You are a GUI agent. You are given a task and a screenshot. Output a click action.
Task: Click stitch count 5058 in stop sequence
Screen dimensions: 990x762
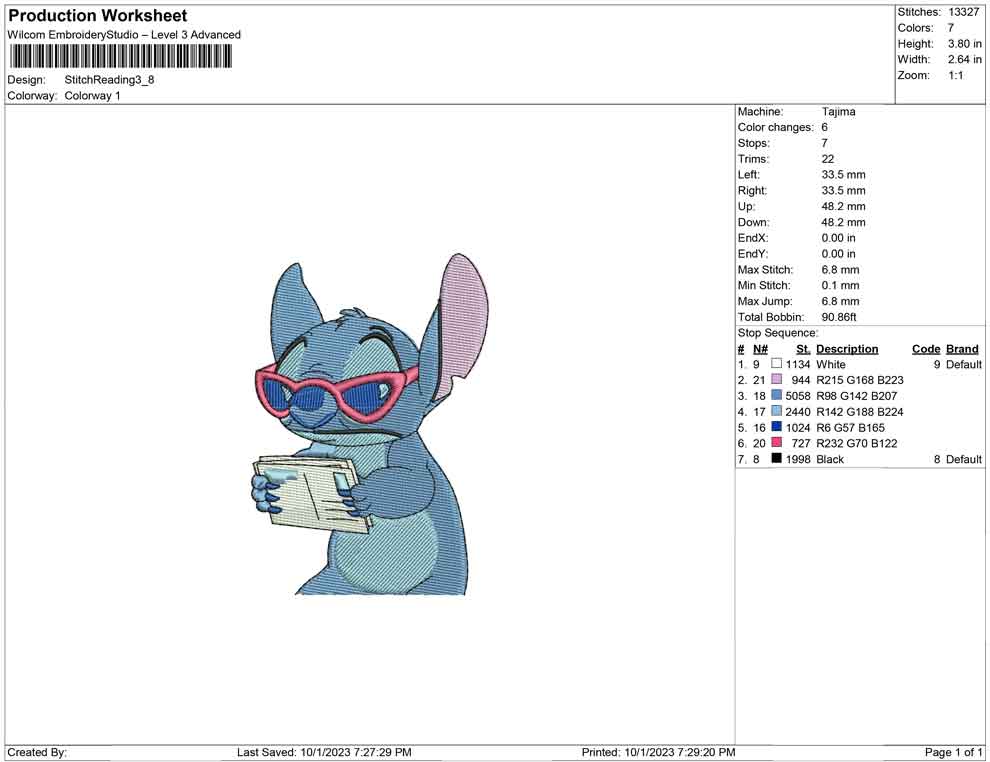point(798,396)
